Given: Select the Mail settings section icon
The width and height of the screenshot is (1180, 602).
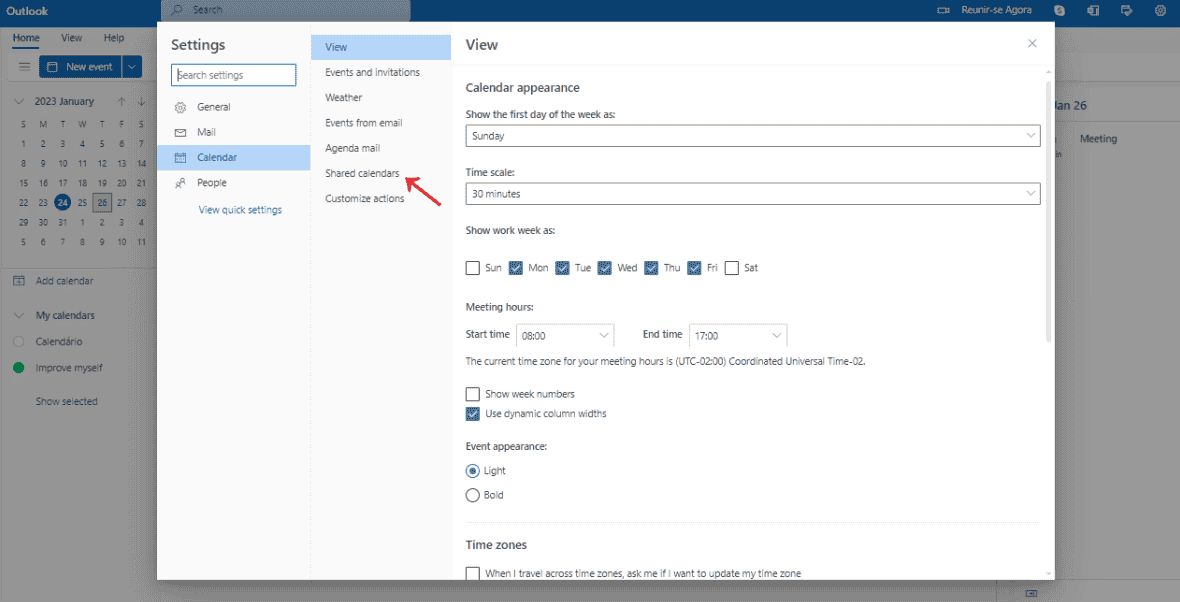Looking at the screenshot, I should (180, 131).
